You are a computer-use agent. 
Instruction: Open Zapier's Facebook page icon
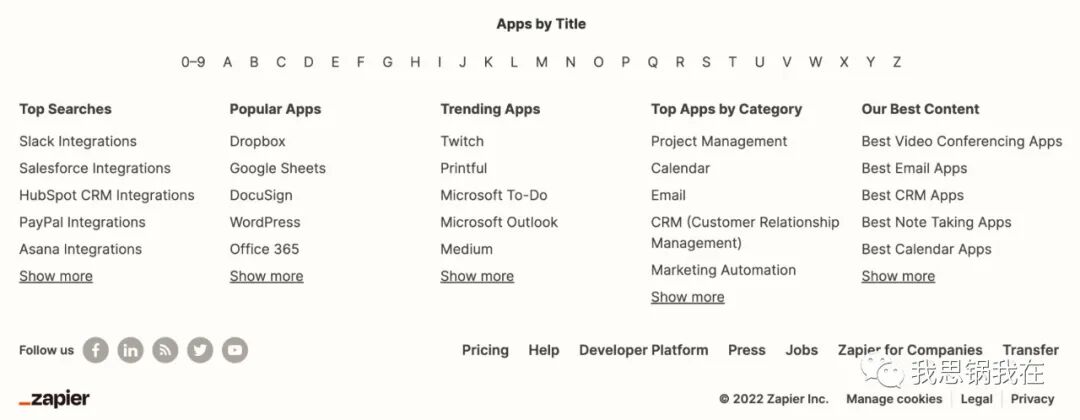coord(95,350)
